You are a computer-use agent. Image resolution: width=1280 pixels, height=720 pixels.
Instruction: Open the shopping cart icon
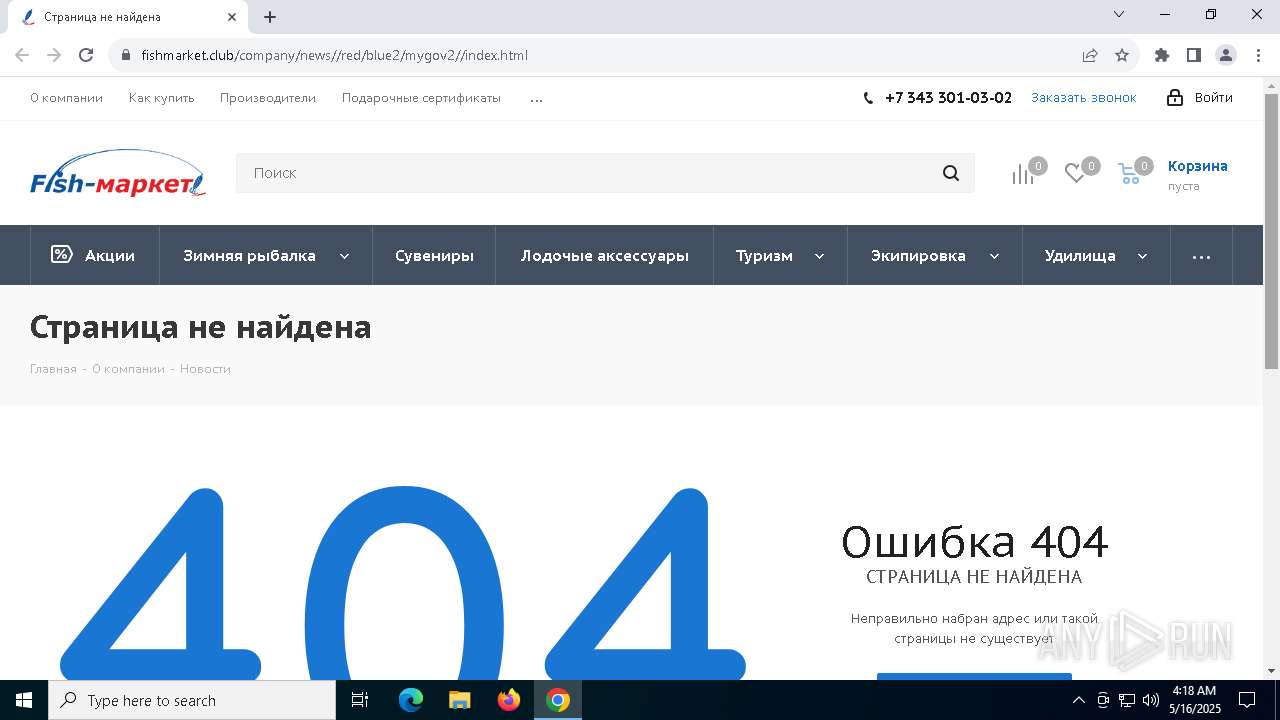point(1129,174)
